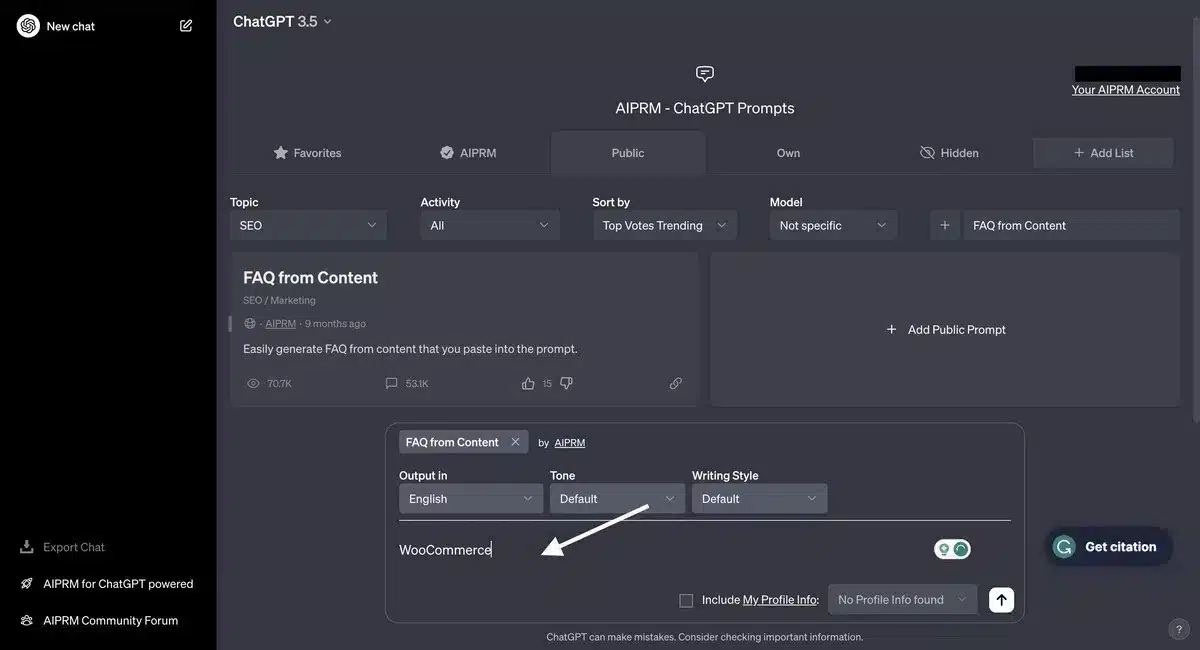Viewport: 1200px width, 650px height.
Task: Click the search field containing FAQ from Content
Action: (x=1071, y=226)
